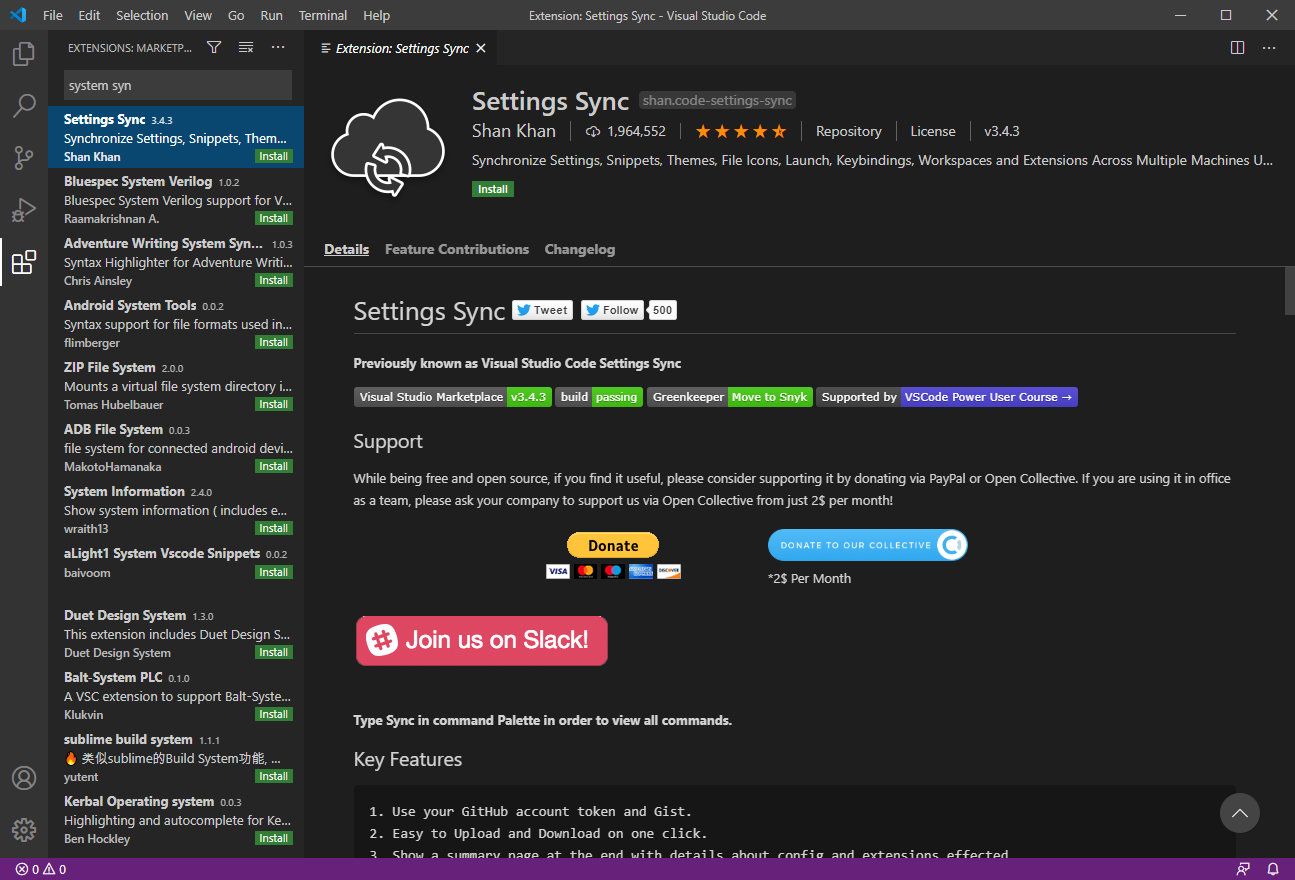
Task: Click the VSCode Power User Course badge
Action: coord(947,397)
